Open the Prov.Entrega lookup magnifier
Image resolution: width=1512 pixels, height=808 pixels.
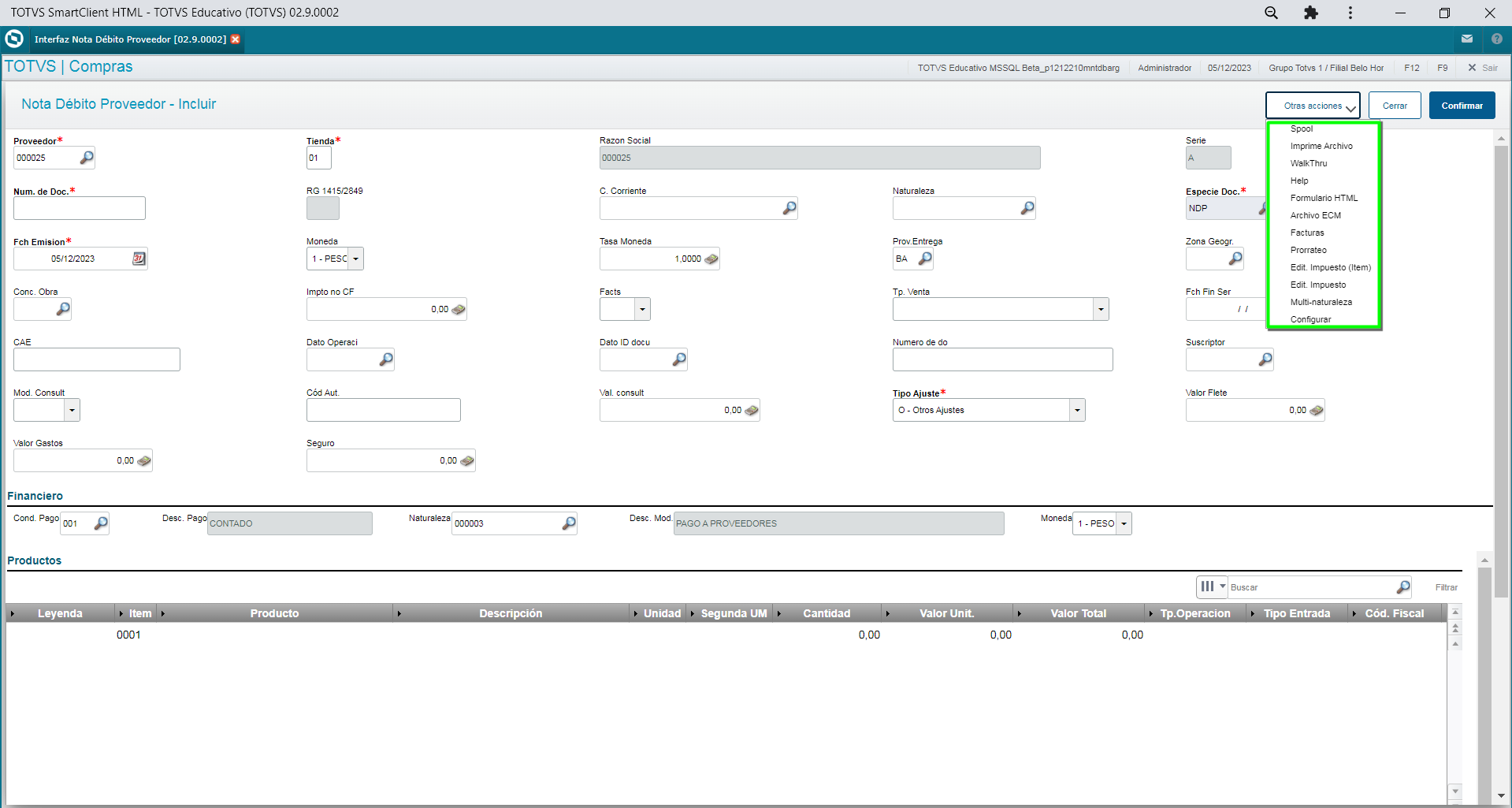(x=926, y=259)
